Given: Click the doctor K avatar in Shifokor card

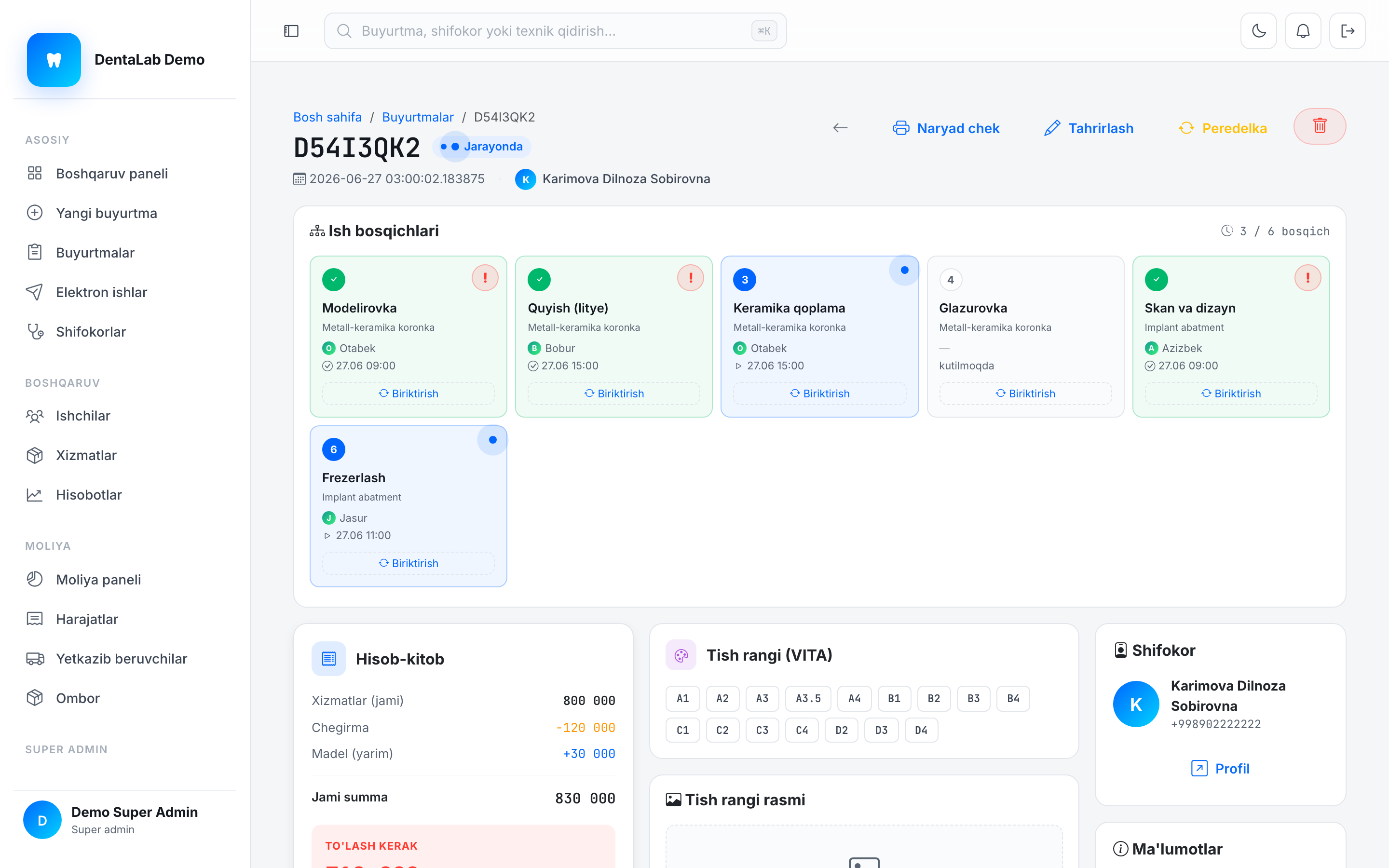Looking at the screenshot, I should pyautogui.click(x=1136, y=705).
